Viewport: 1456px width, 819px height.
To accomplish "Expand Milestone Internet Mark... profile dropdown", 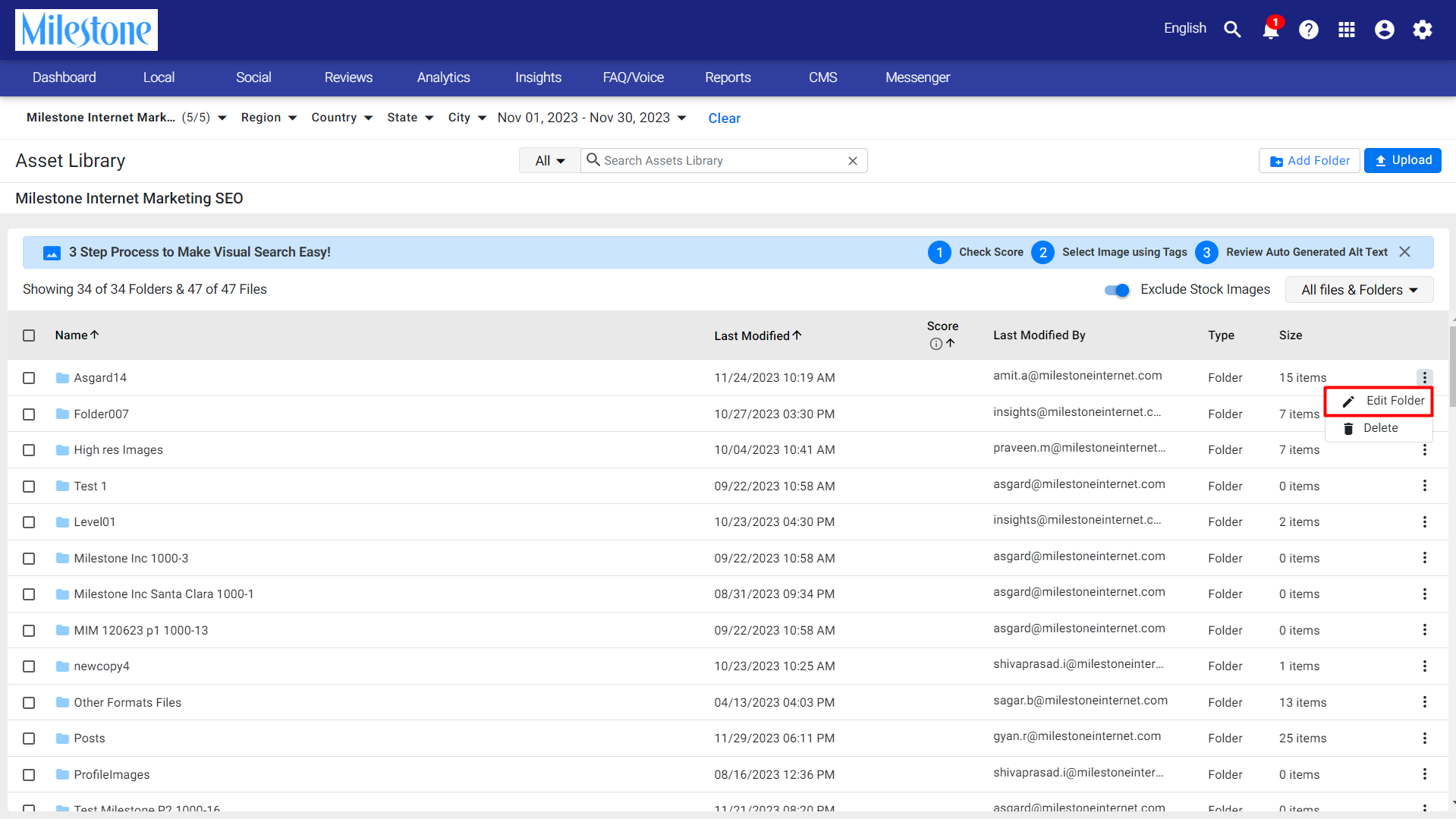I will tap(126, 118).
